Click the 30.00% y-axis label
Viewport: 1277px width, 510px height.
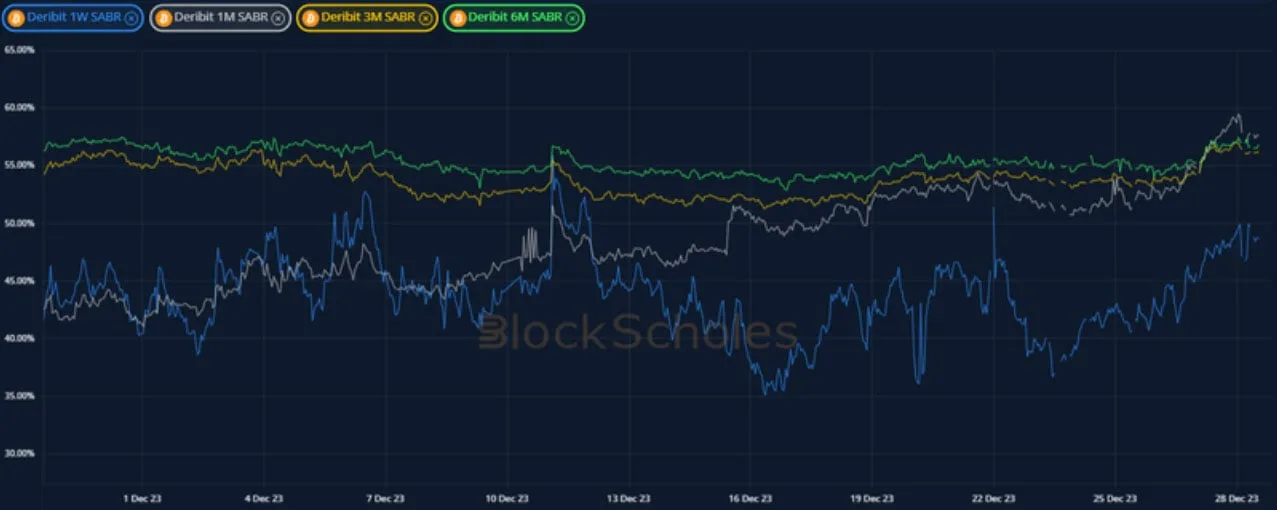click(19, 453)
